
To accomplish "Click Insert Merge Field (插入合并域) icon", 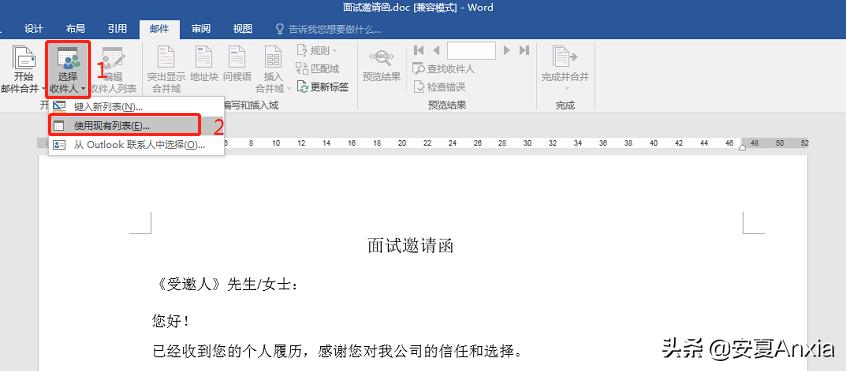I will [x=274, y=57].
